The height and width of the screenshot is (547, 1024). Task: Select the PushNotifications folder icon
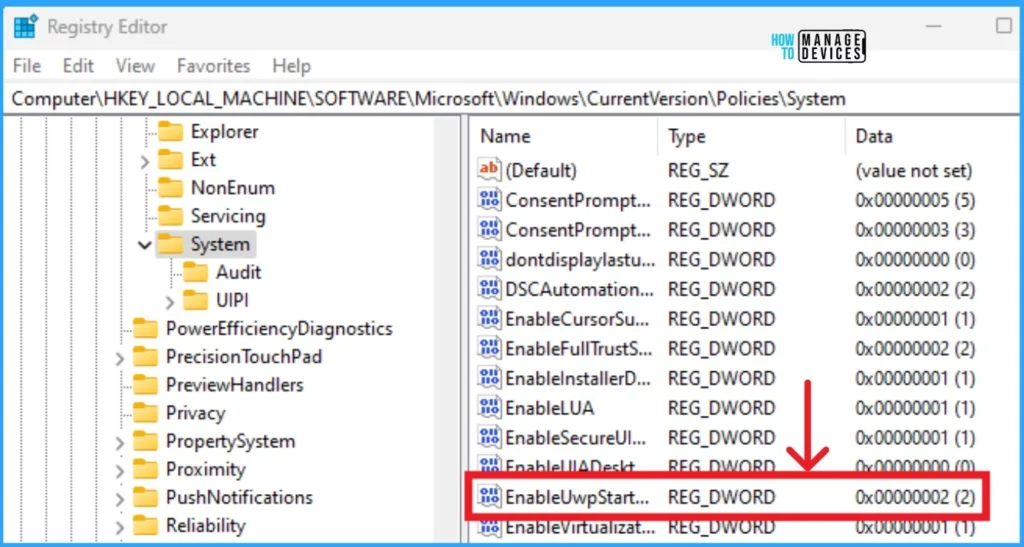(145, 497)
